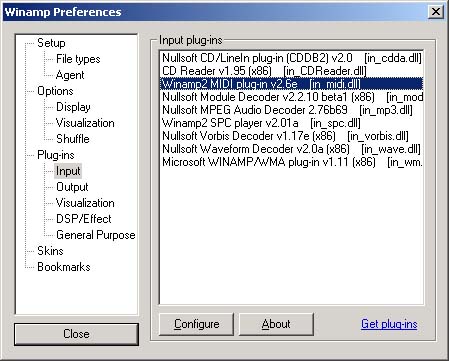
Task: Open the DSP/Effect plug-ins page
Action: [84, 219]
